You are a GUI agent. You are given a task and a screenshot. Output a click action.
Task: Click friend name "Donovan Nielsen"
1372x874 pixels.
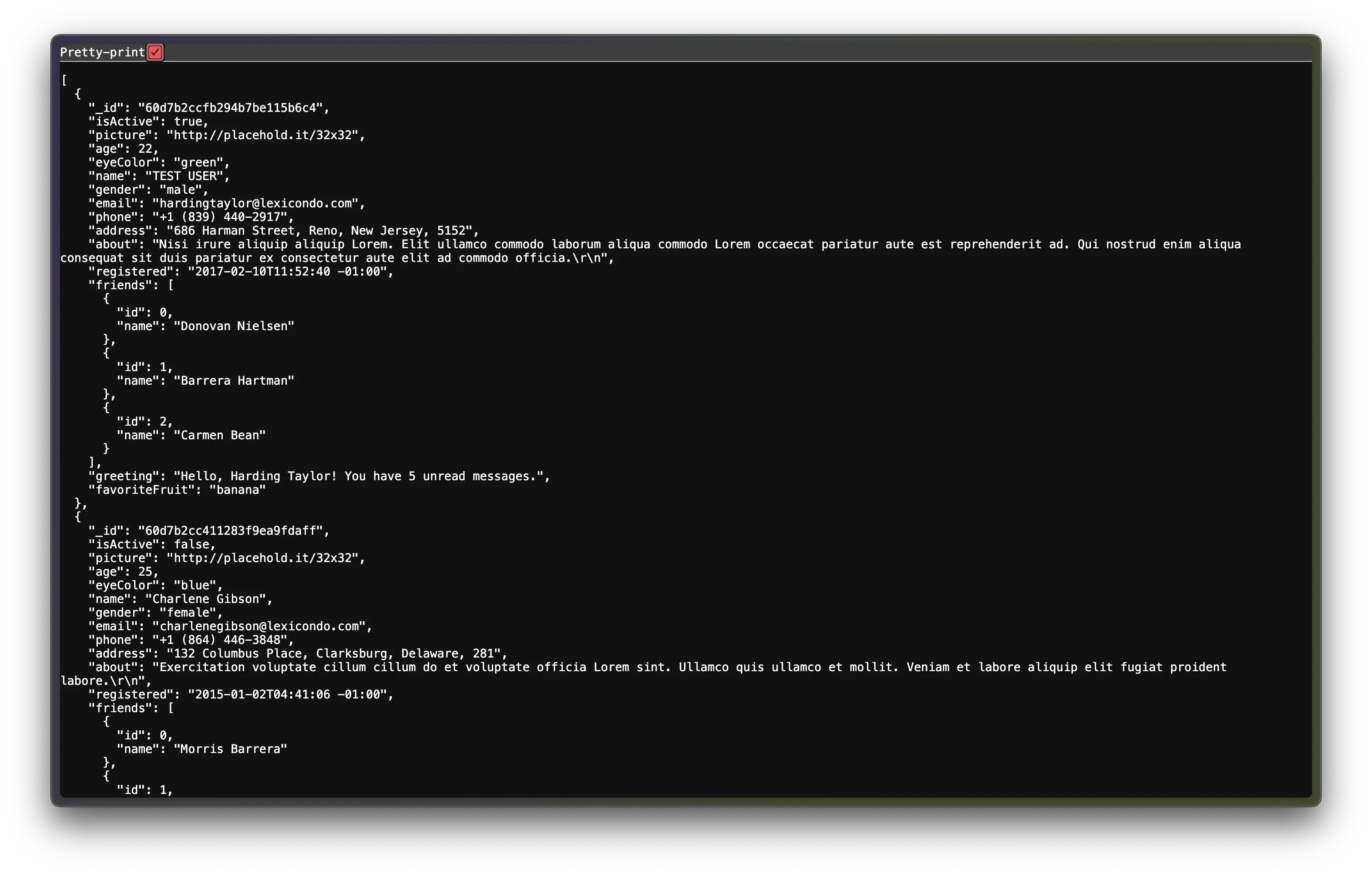234,326
